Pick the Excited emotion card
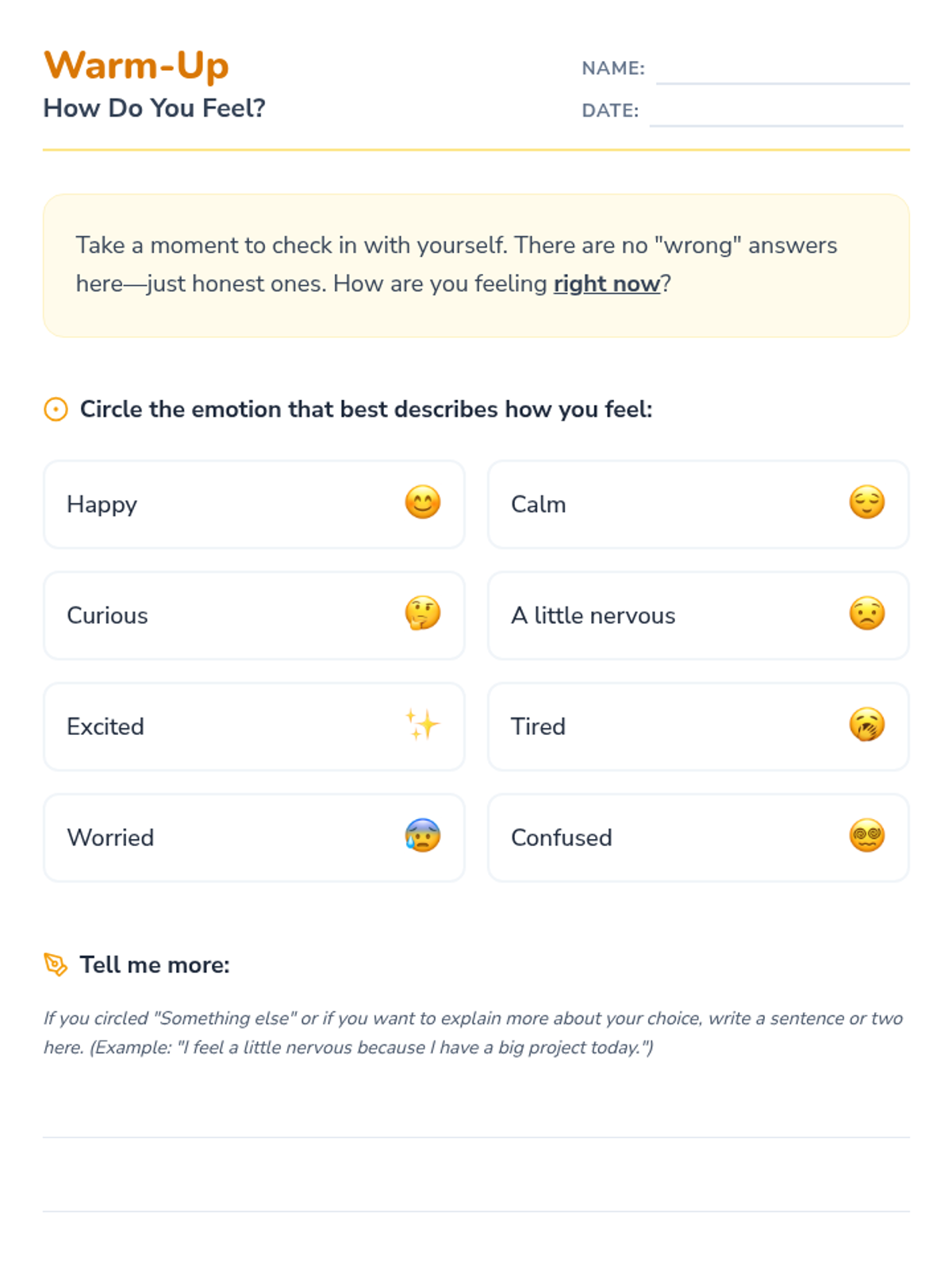952x1270 pixels. point(254,726)
